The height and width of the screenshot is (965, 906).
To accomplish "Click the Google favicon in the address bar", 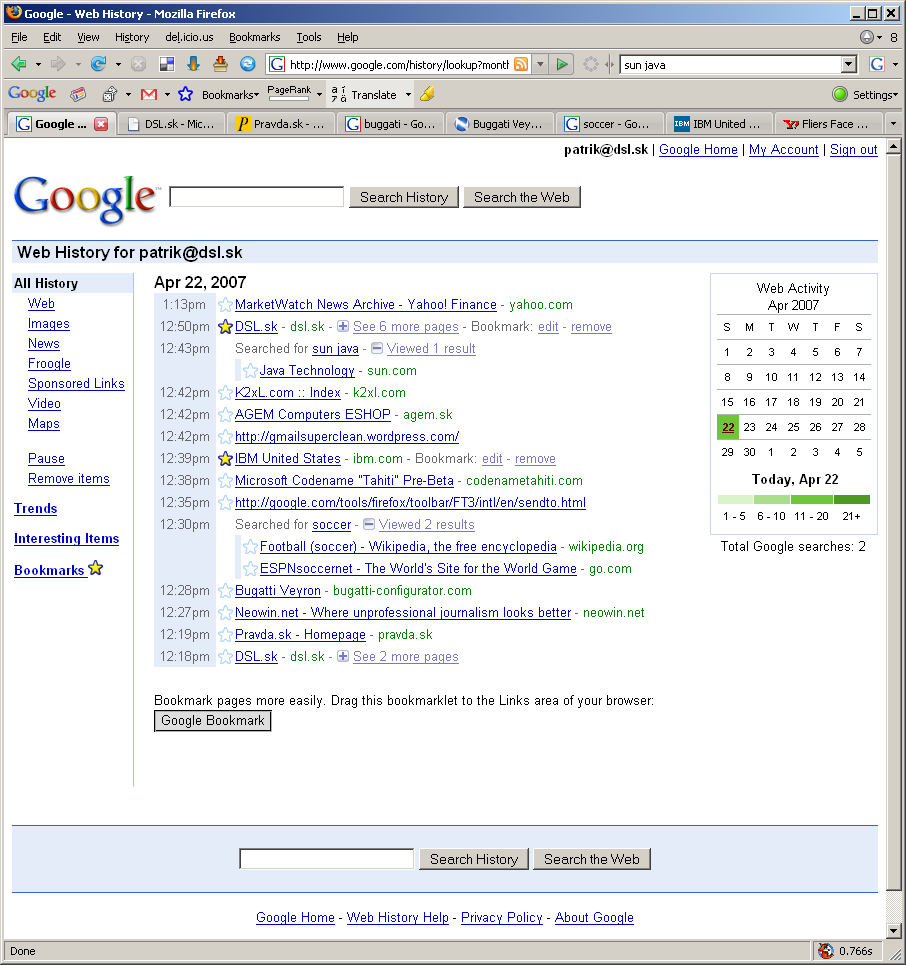I will click(x=277, y=64).
